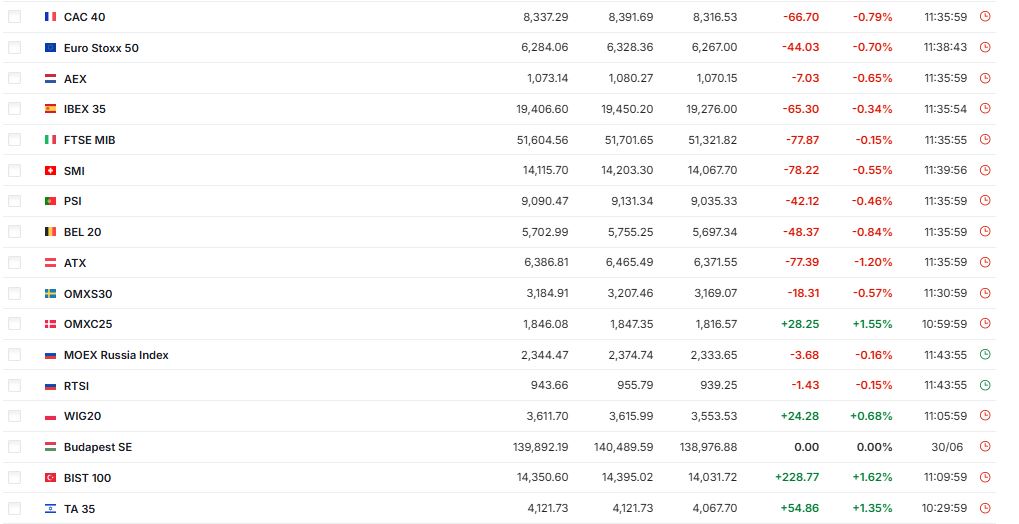The height and width of the screenshot is (524, 1019).
Task: Enable the checkbox for ATX
Action: pyautogui.click(x=14, y=263)
